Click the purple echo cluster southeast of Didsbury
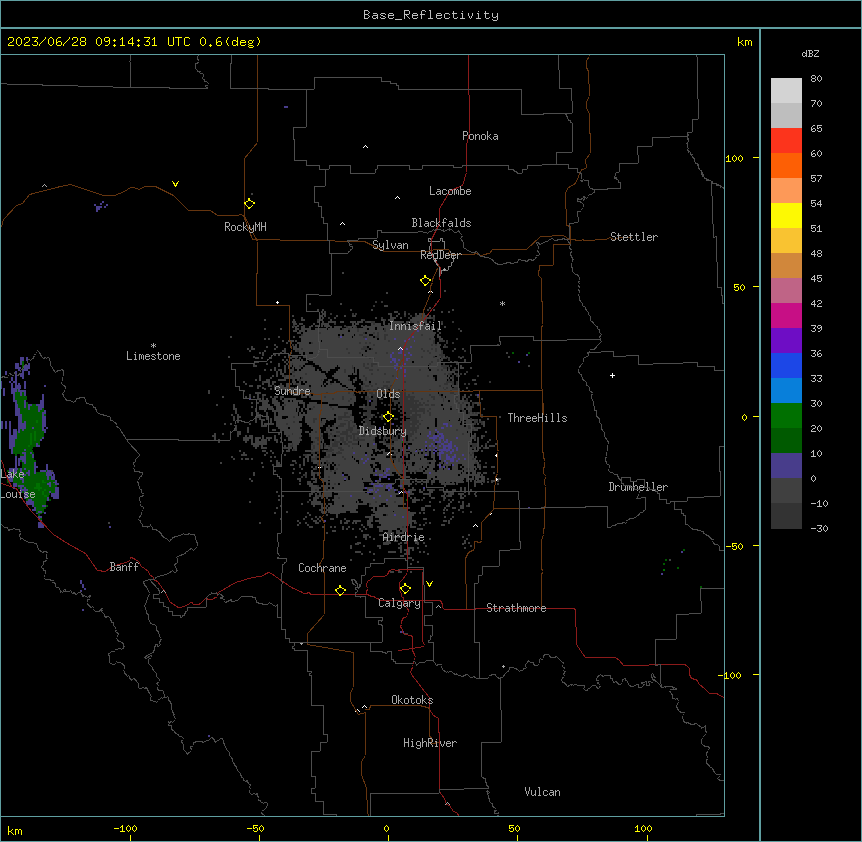Screen dimensions: 862x842 (443, 443)
